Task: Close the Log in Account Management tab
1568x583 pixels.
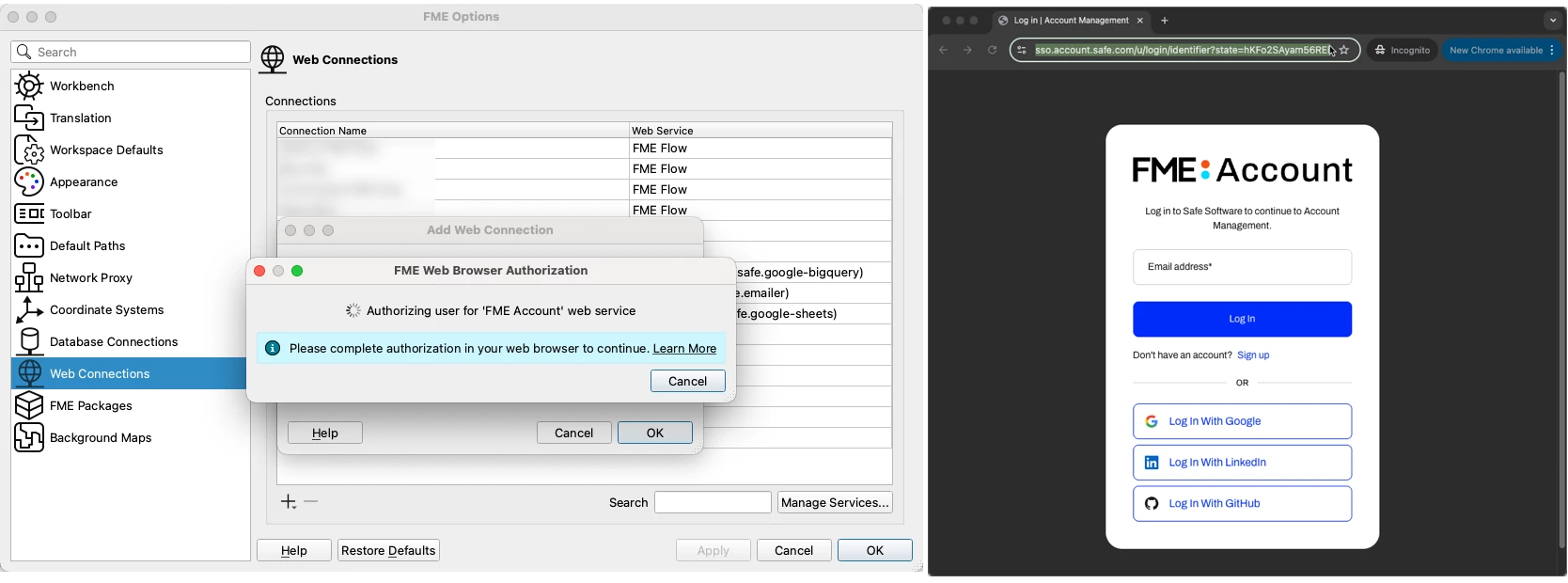Action: point(1140,21)
